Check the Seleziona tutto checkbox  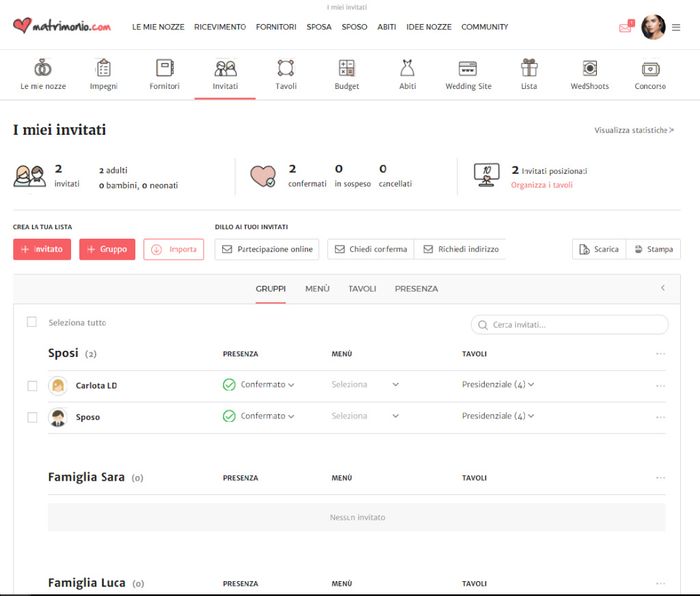32,322
